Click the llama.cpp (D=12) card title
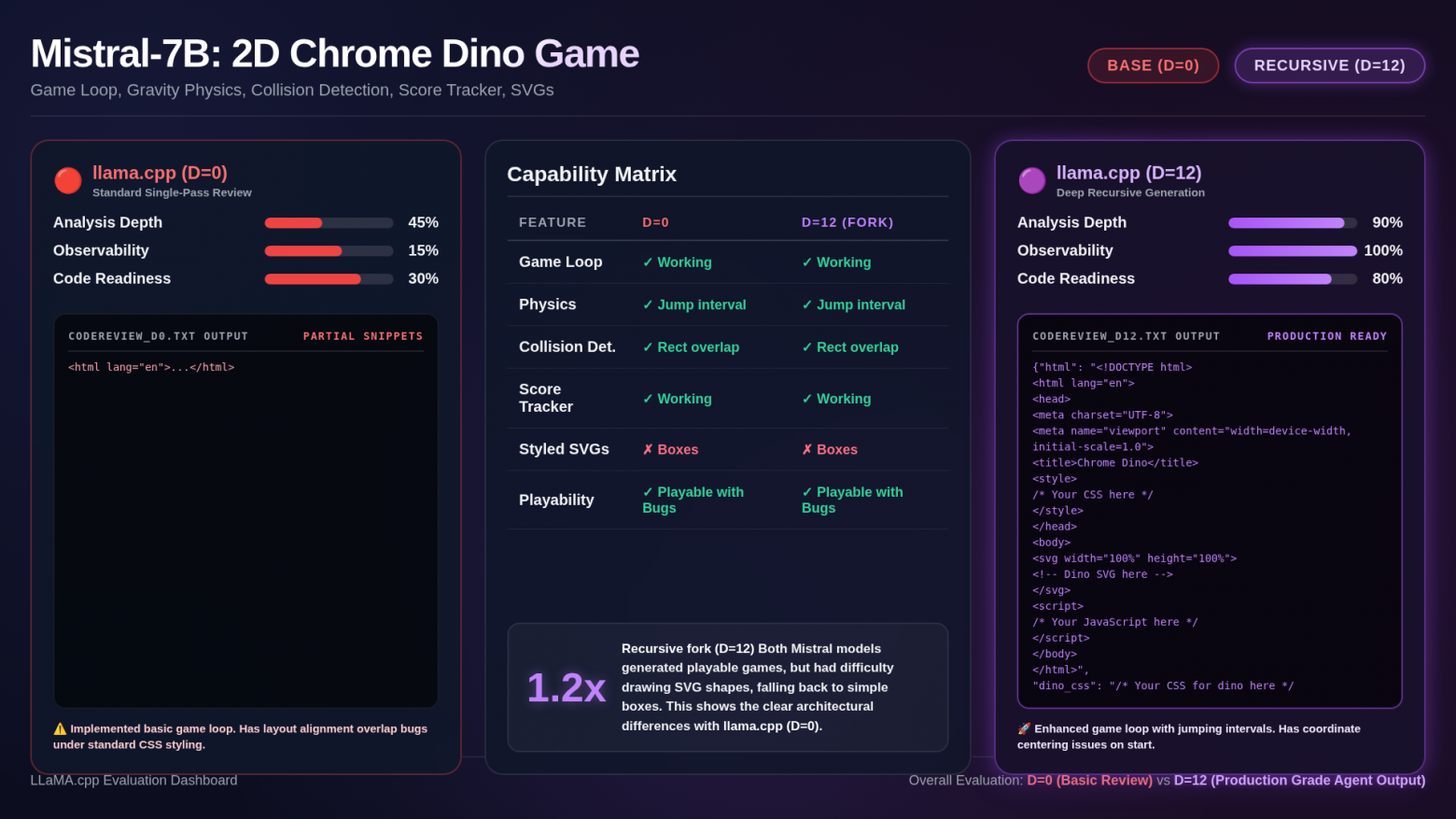The image size is (1456, 819). coord(1128,173)
